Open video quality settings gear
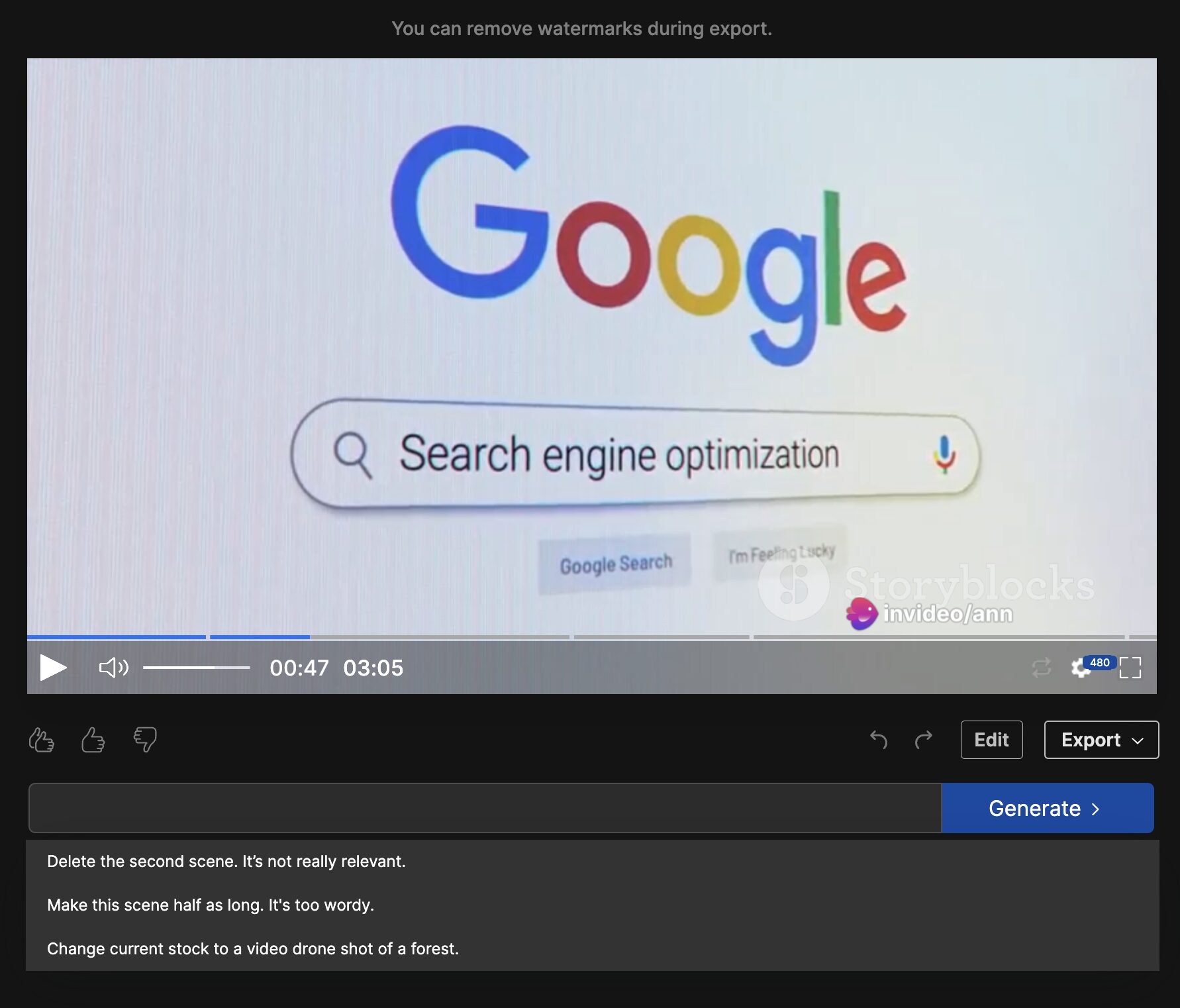This screenshot has height=1008, width=1180. pyautogui.click(x=1081, y=668)
